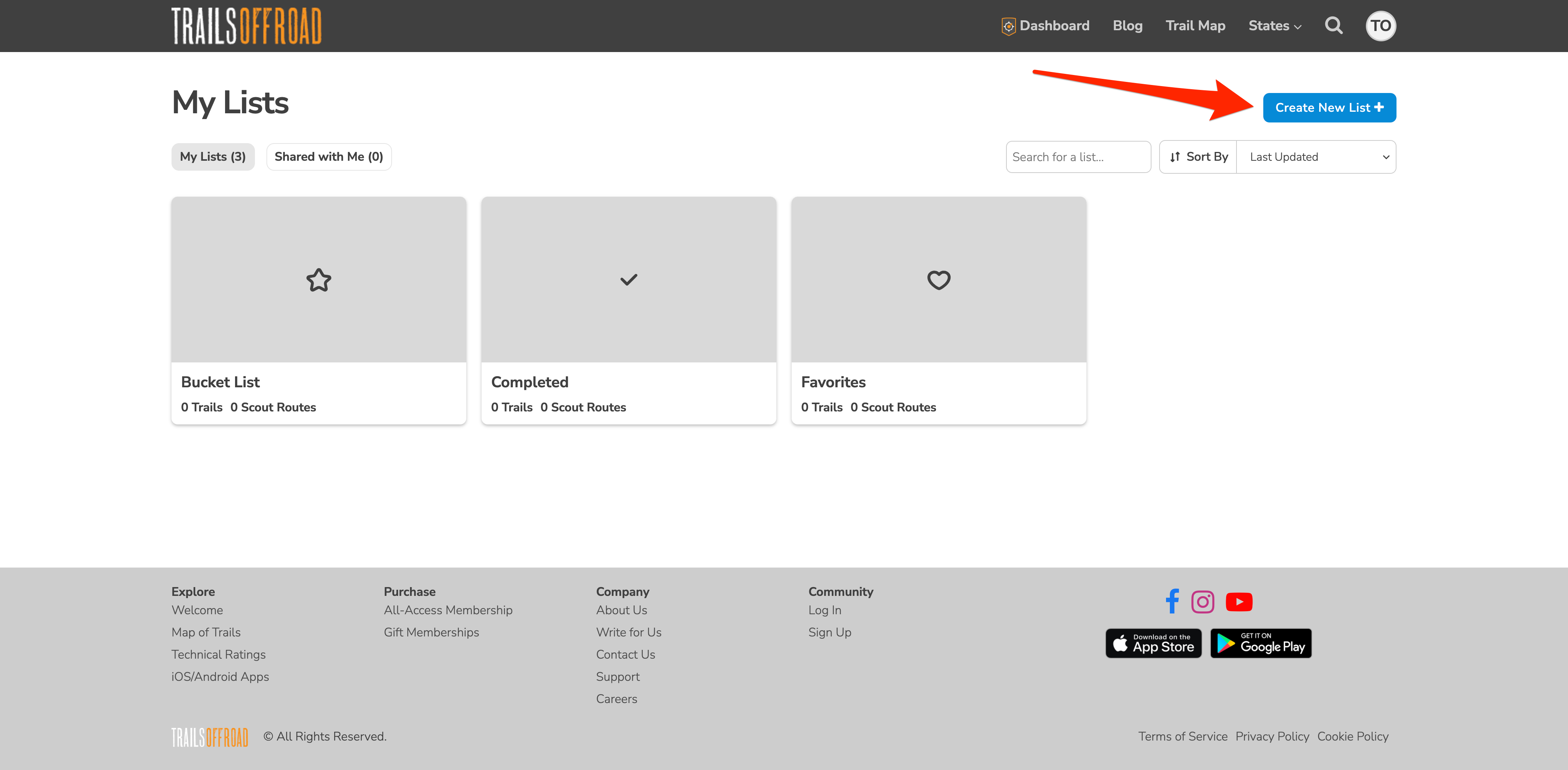
Task: Open the About Us link
Action: pyautogui.click(x=621, y=610)
